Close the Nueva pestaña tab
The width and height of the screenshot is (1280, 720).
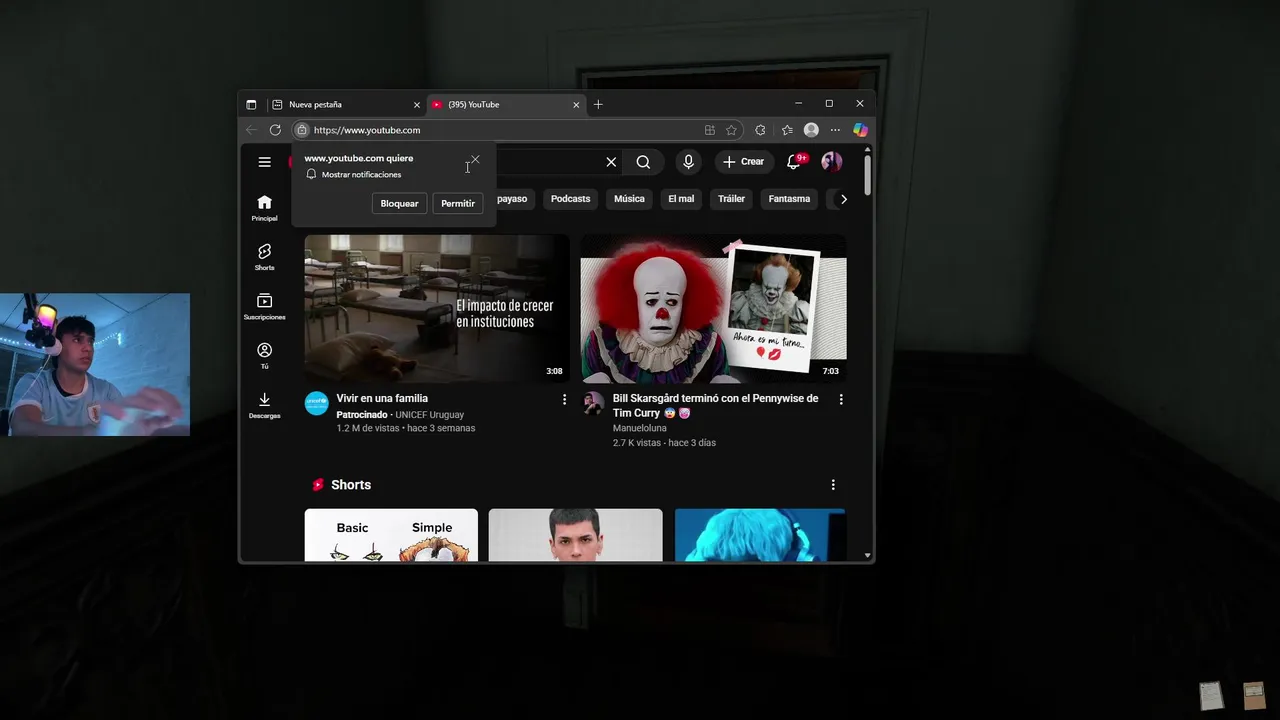coord(417,104)
